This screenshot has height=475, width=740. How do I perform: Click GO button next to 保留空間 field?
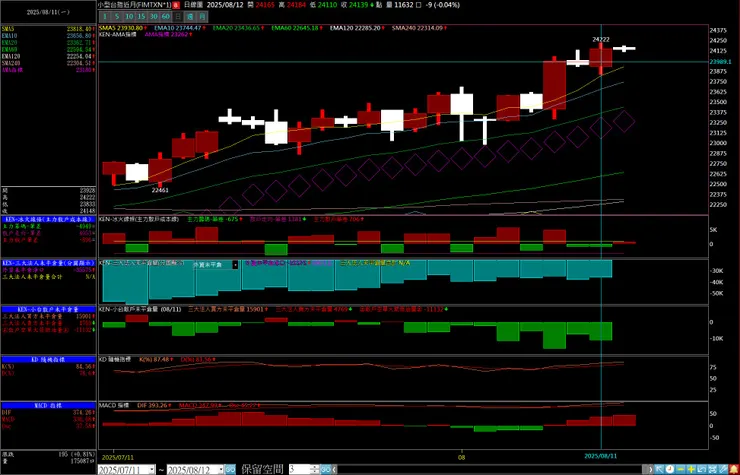[x=326, y=469]
